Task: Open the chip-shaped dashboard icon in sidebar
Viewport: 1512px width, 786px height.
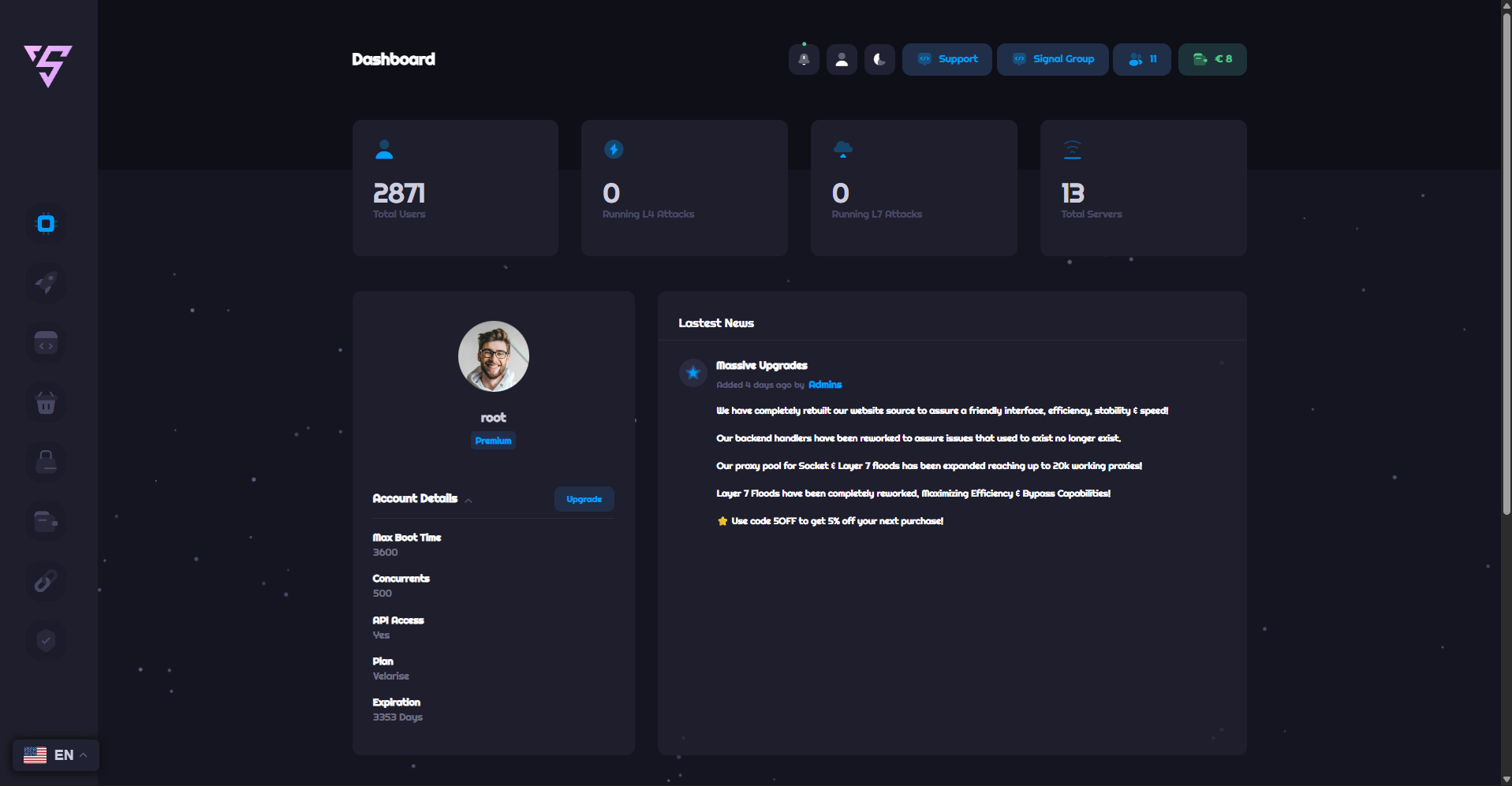Action: [46, 224]
